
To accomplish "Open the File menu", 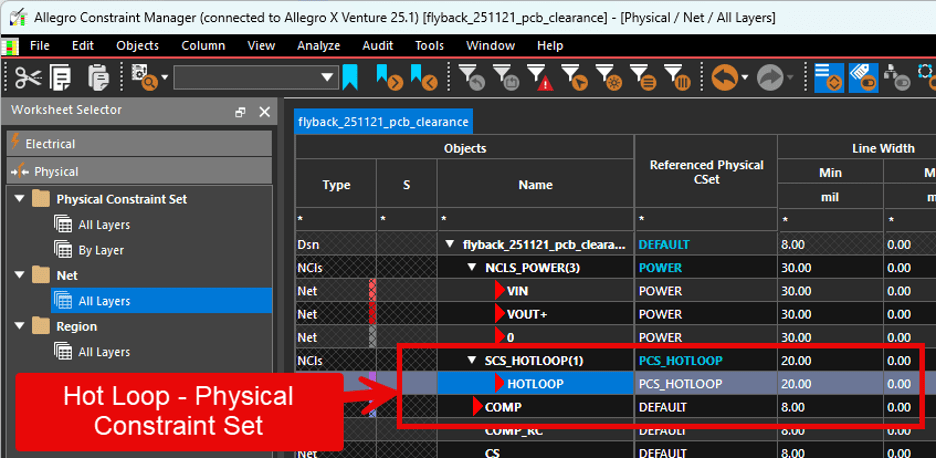I will [39, 45].
